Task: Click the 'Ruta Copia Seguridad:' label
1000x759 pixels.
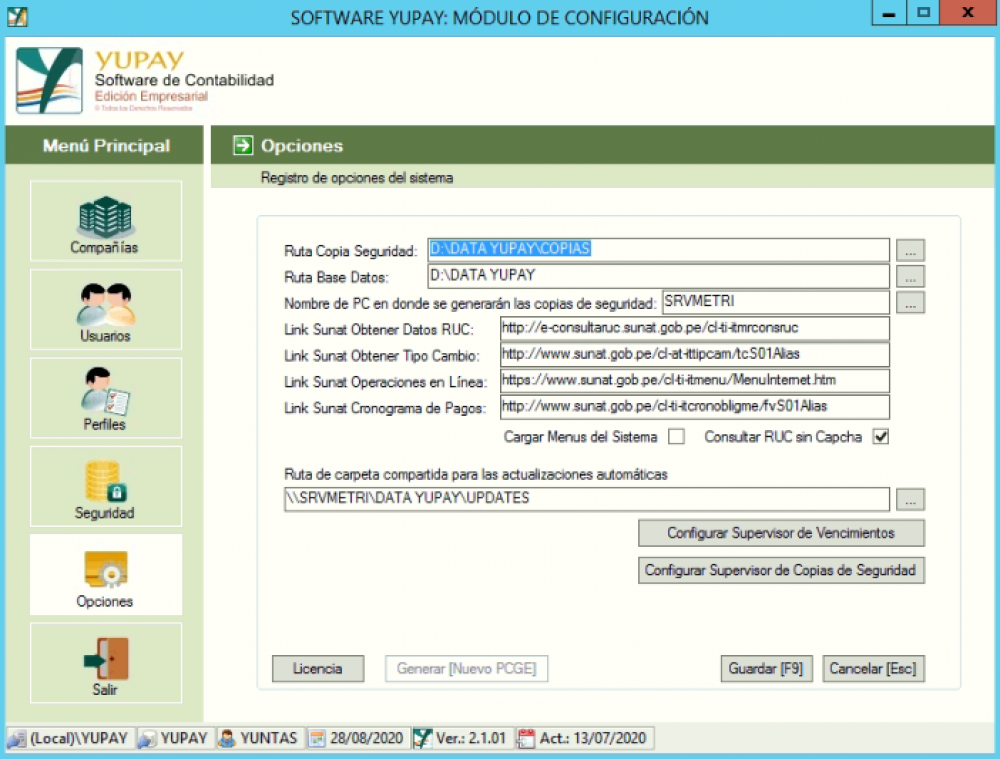Action: pyautogui.click(x=351, y=251)
